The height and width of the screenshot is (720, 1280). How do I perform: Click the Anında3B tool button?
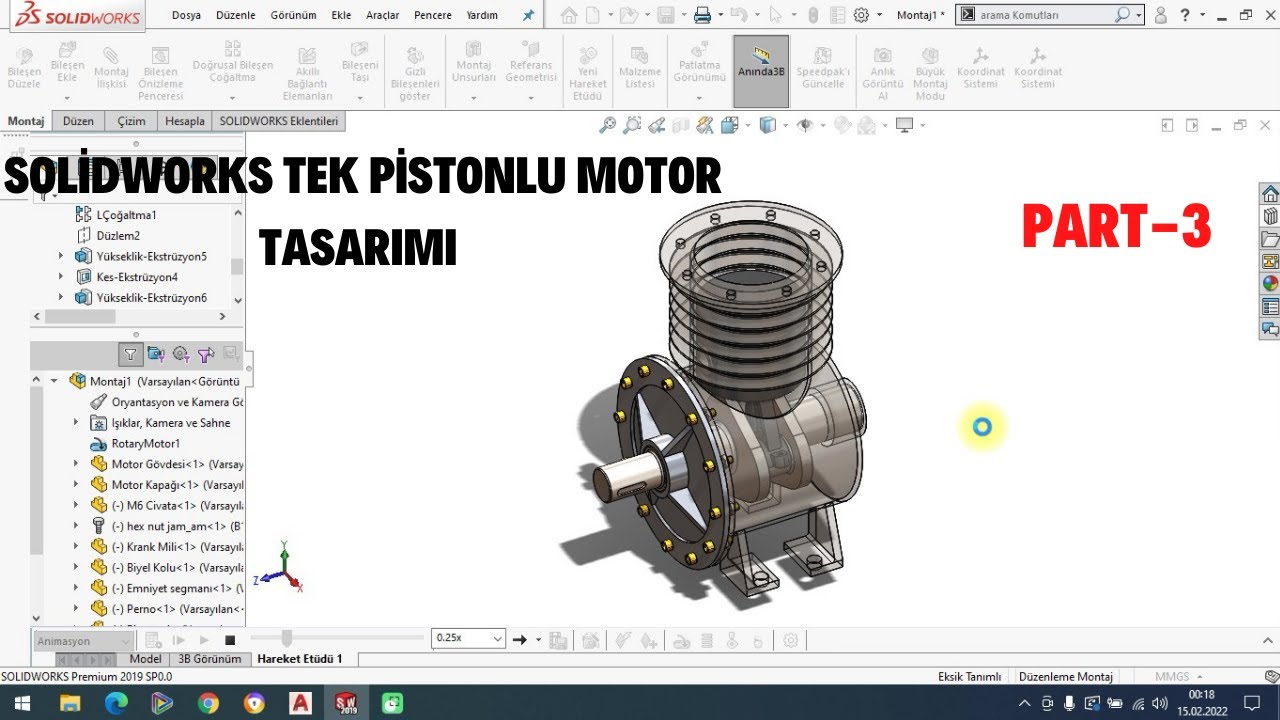tap(761, 71)
